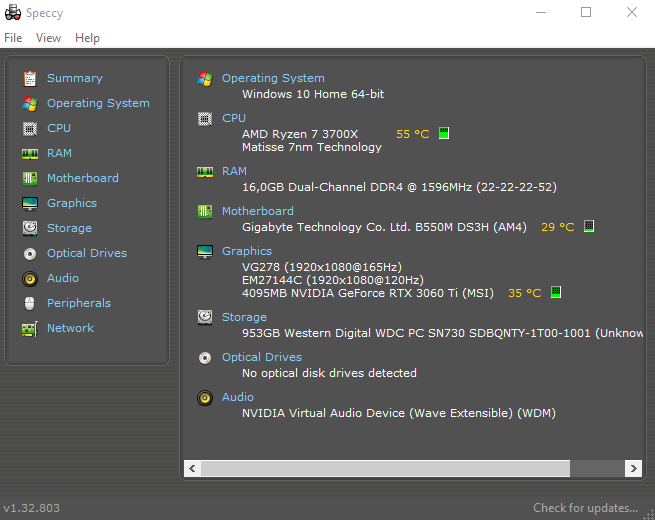Click the Speccy app icon in title bar
Viewport: 655px width, 520px height.
click(13, 13)
